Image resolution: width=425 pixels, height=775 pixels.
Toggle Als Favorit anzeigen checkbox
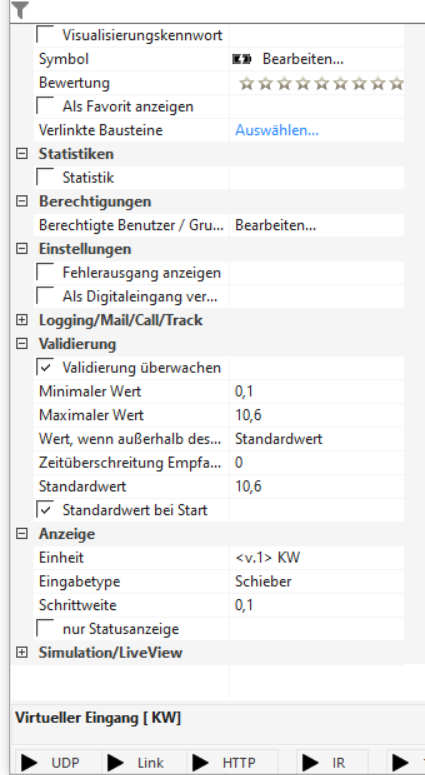coord(45,106)
